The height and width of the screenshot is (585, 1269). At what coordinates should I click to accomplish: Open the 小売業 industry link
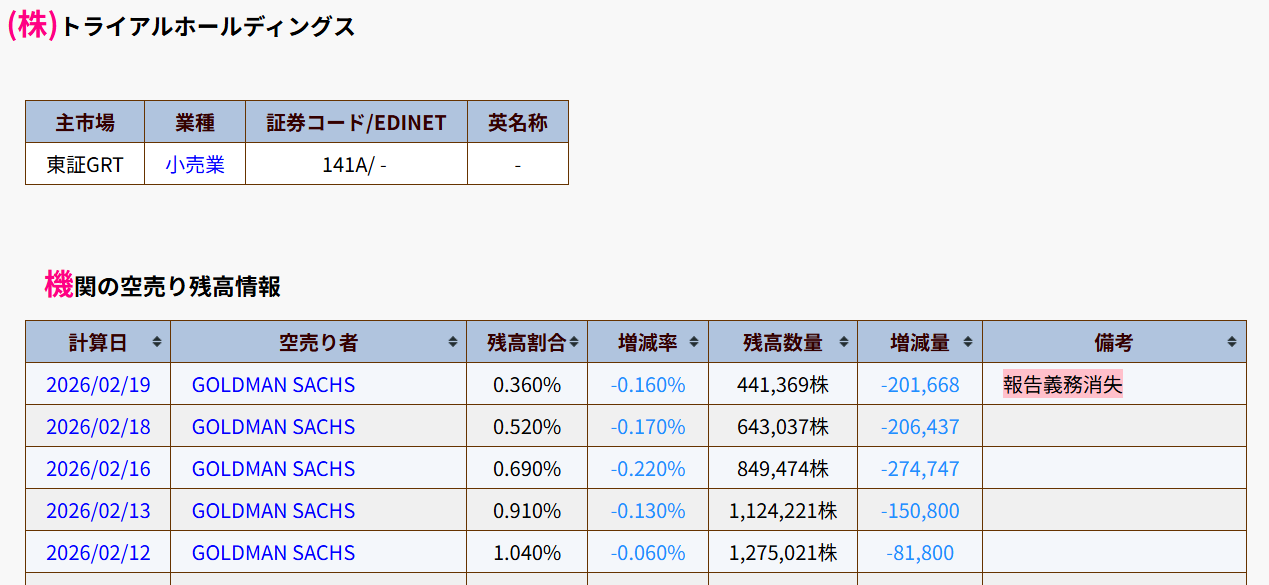pos(195,165)
